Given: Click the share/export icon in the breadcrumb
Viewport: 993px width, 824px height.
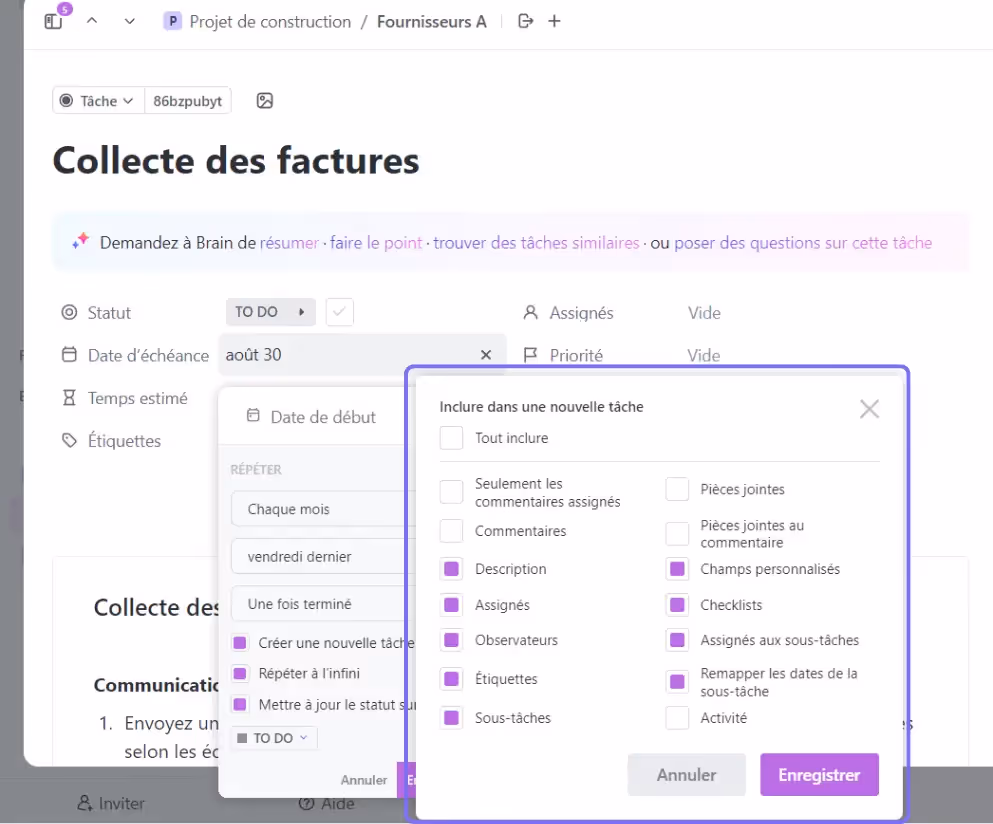Looking at the screenshot, I should coord(524,21).
